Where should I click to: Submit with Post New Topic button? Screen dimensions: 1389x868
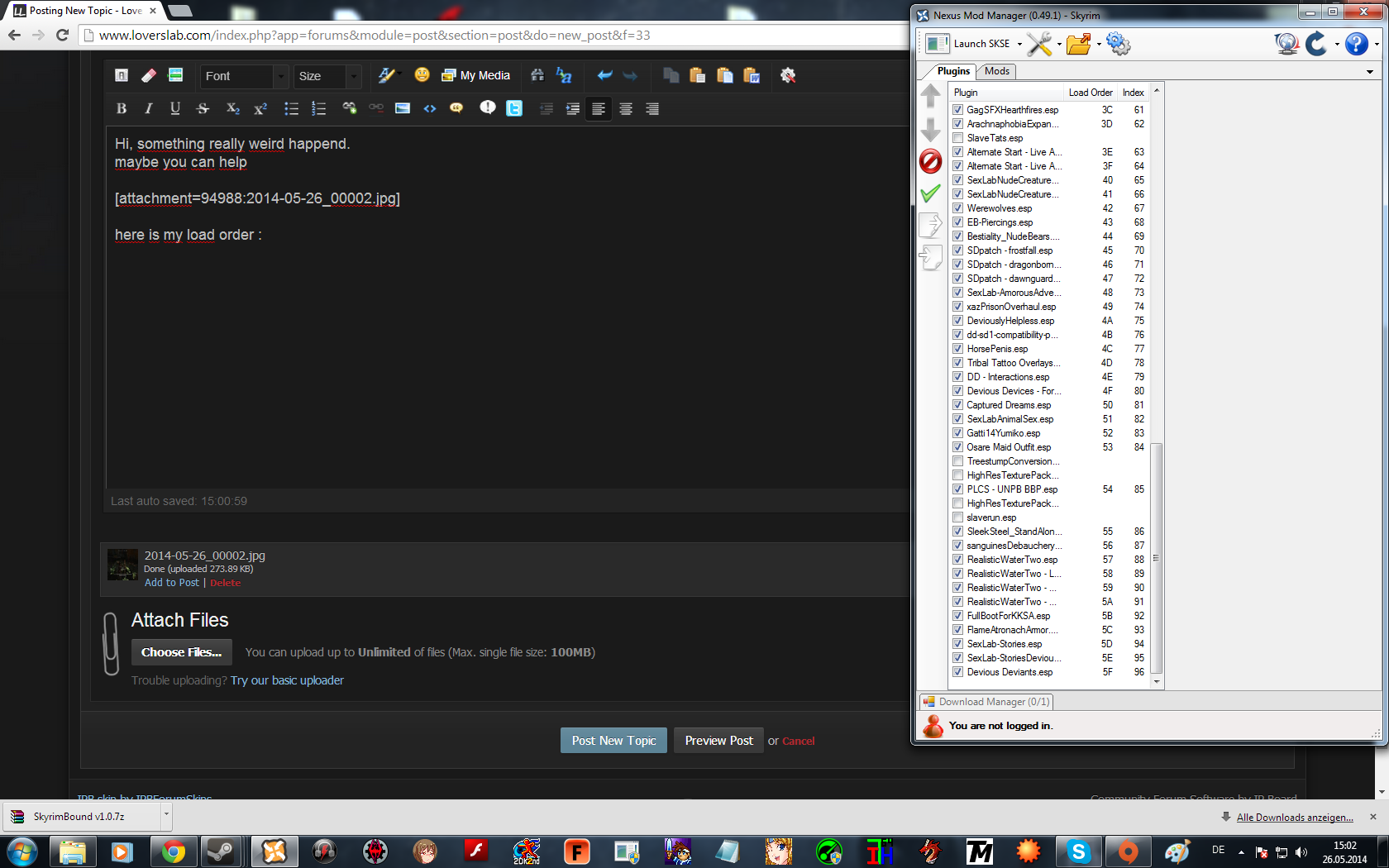coord(613,741)
